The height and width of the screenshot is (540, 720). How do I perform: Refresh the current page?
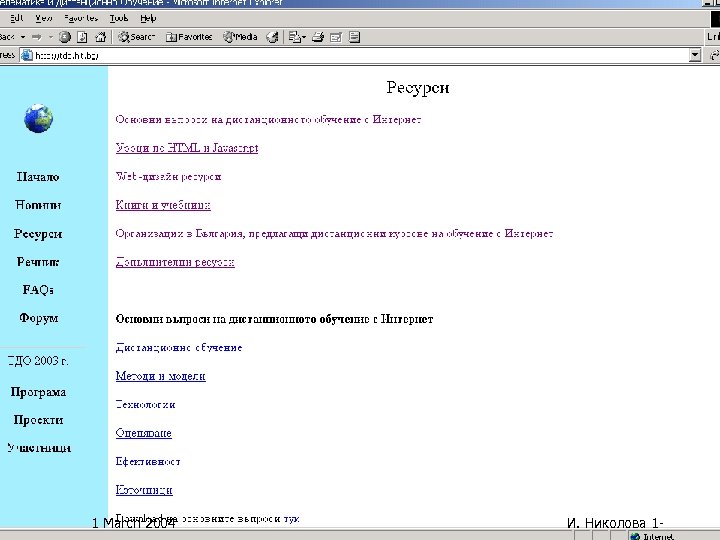(82, 37)
